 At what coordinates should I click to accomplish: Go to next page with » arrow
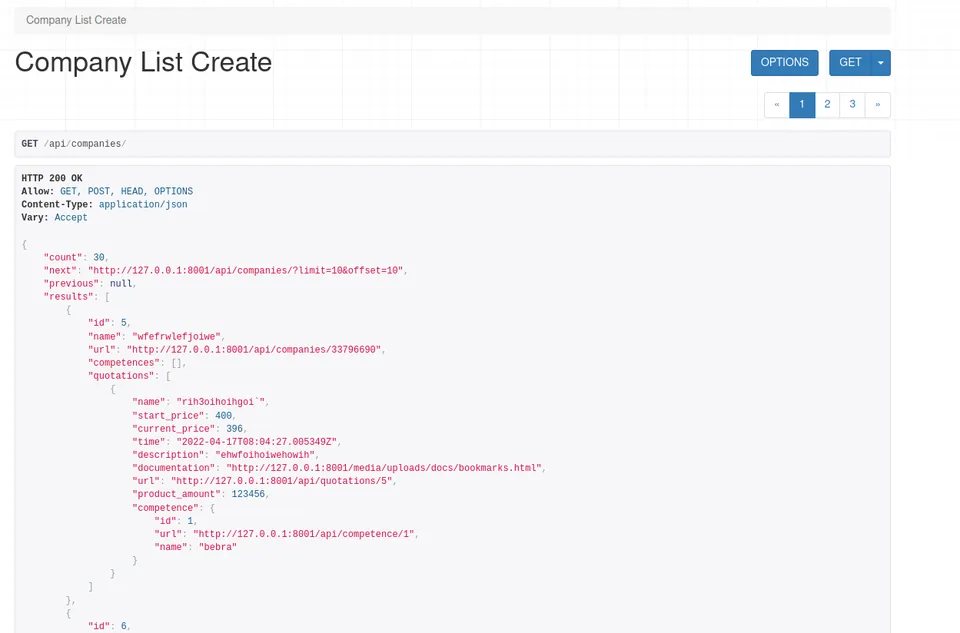[x=877, y=105]
